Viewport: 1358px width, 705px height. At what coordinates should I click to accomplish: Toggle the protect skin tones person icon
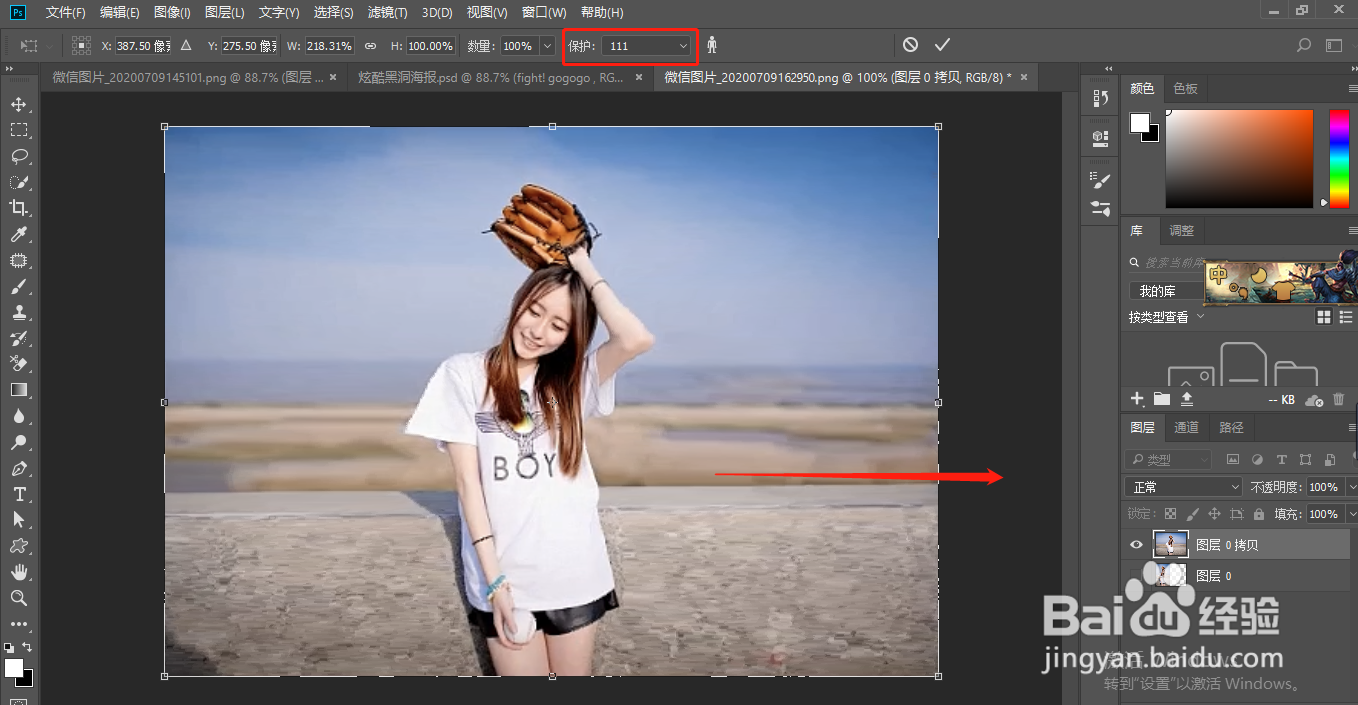click(712, 45)
